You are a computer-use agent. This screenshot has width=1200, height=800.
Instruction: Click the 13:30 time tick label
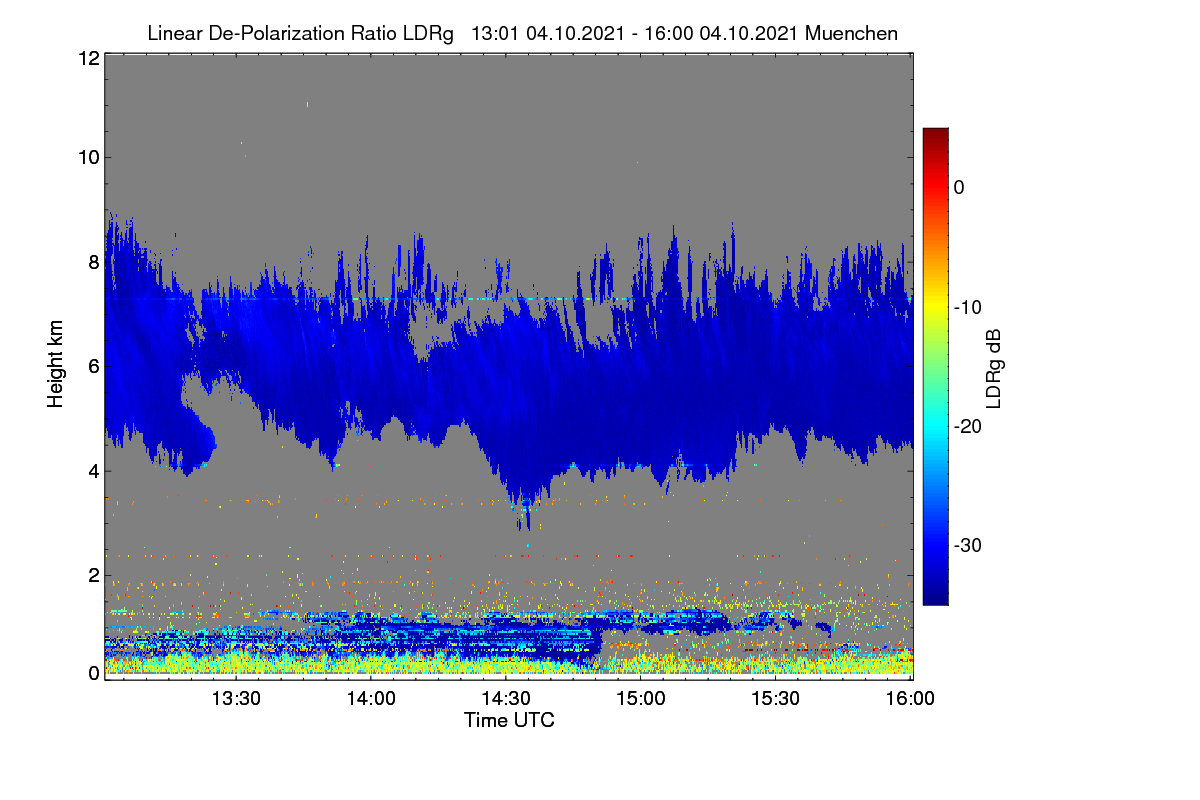(x=237, y=699)
